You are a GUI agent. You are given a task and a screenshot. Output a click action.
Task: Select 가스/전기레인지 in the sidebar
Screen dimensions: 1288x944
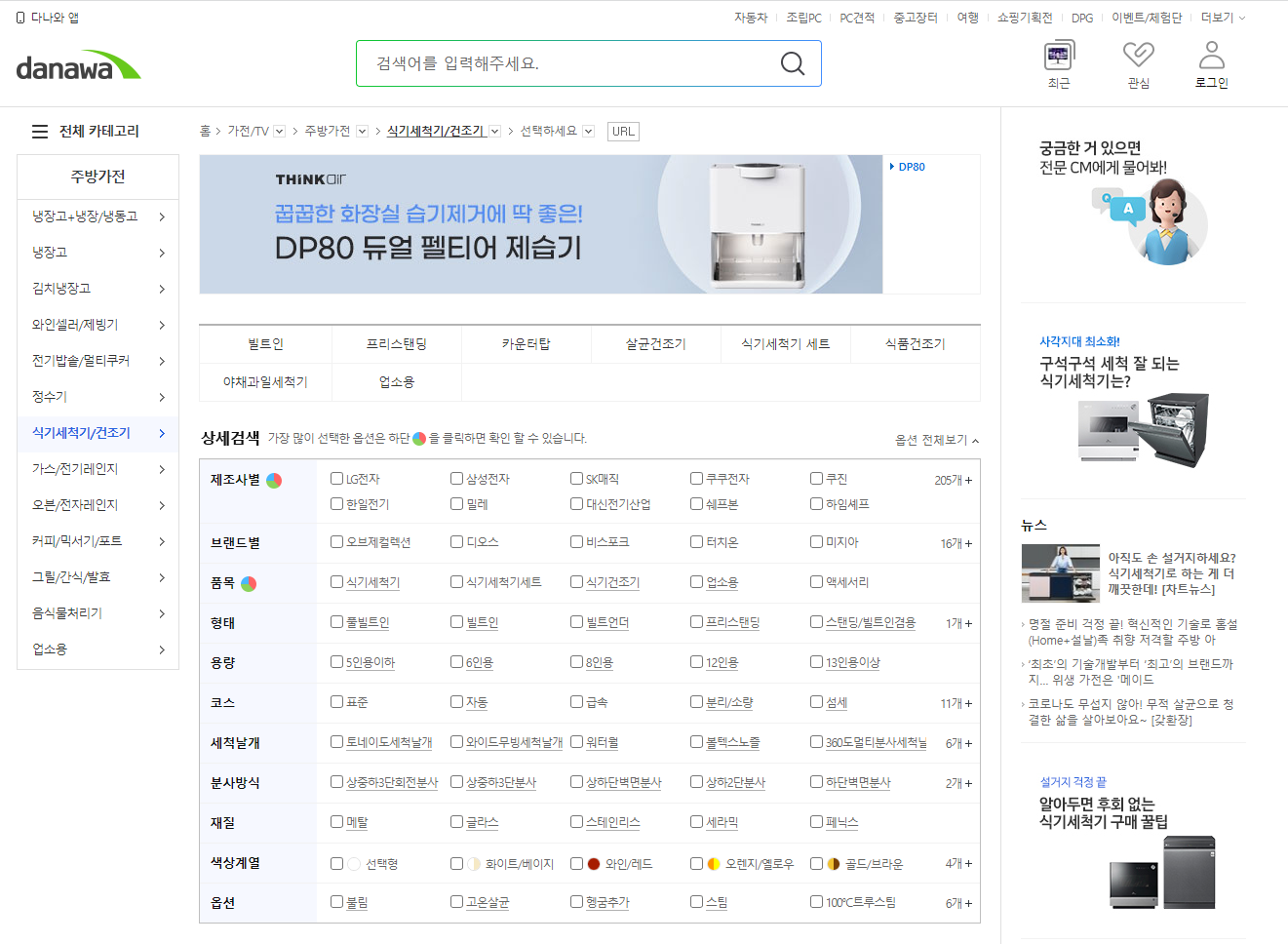(x=98, y=469)
